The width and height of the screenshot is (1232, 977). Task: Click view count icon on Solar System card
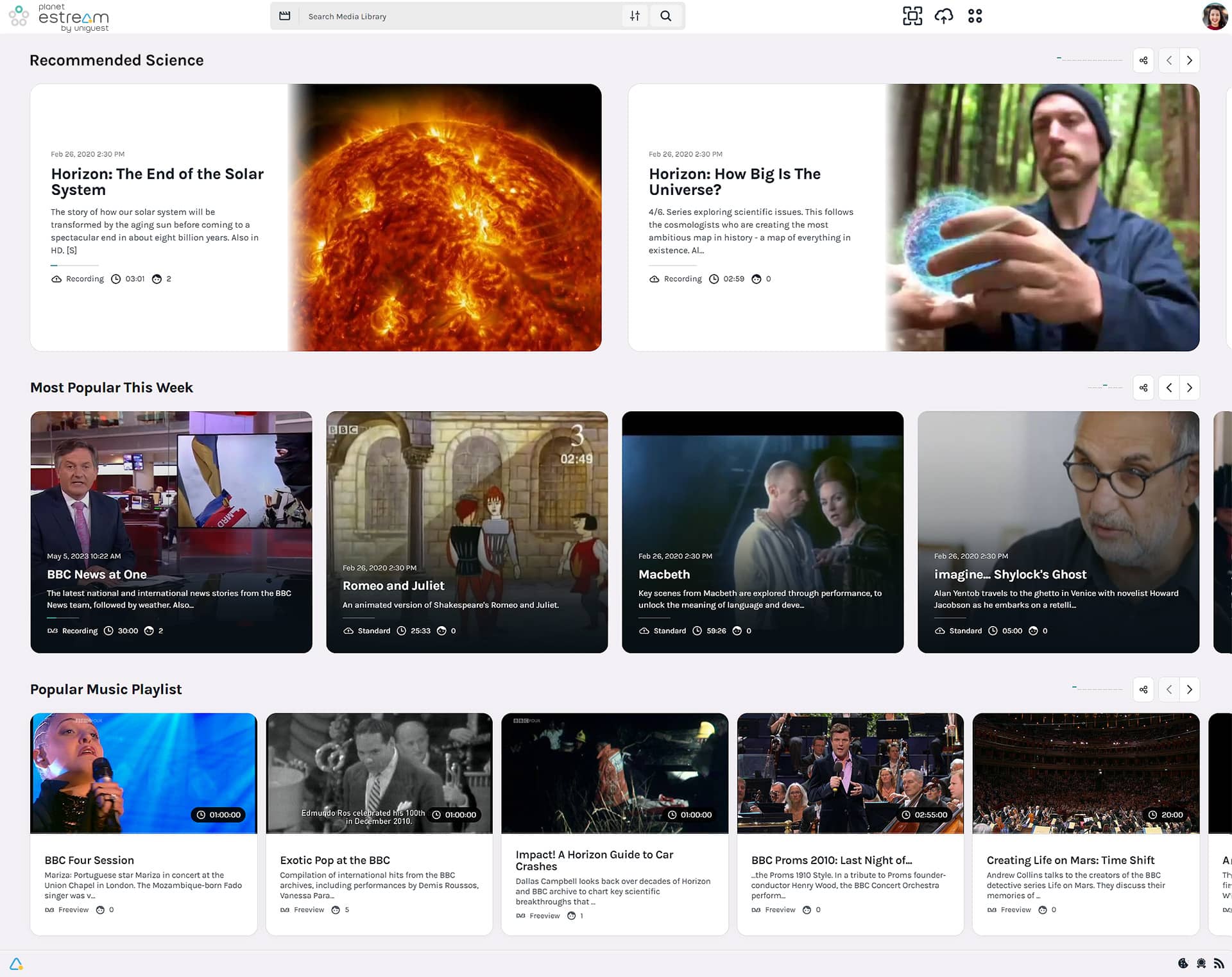(157, 279)
